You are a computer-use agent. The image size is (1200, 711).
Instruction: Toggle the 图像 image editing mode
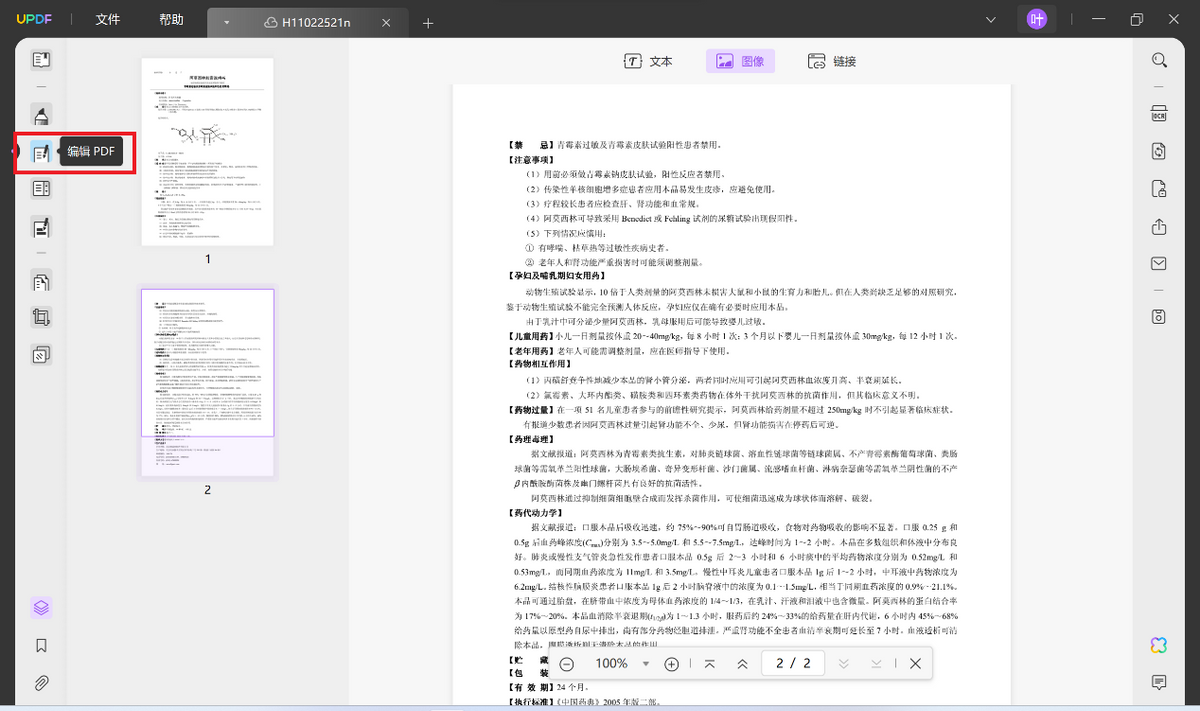point(740,61)
